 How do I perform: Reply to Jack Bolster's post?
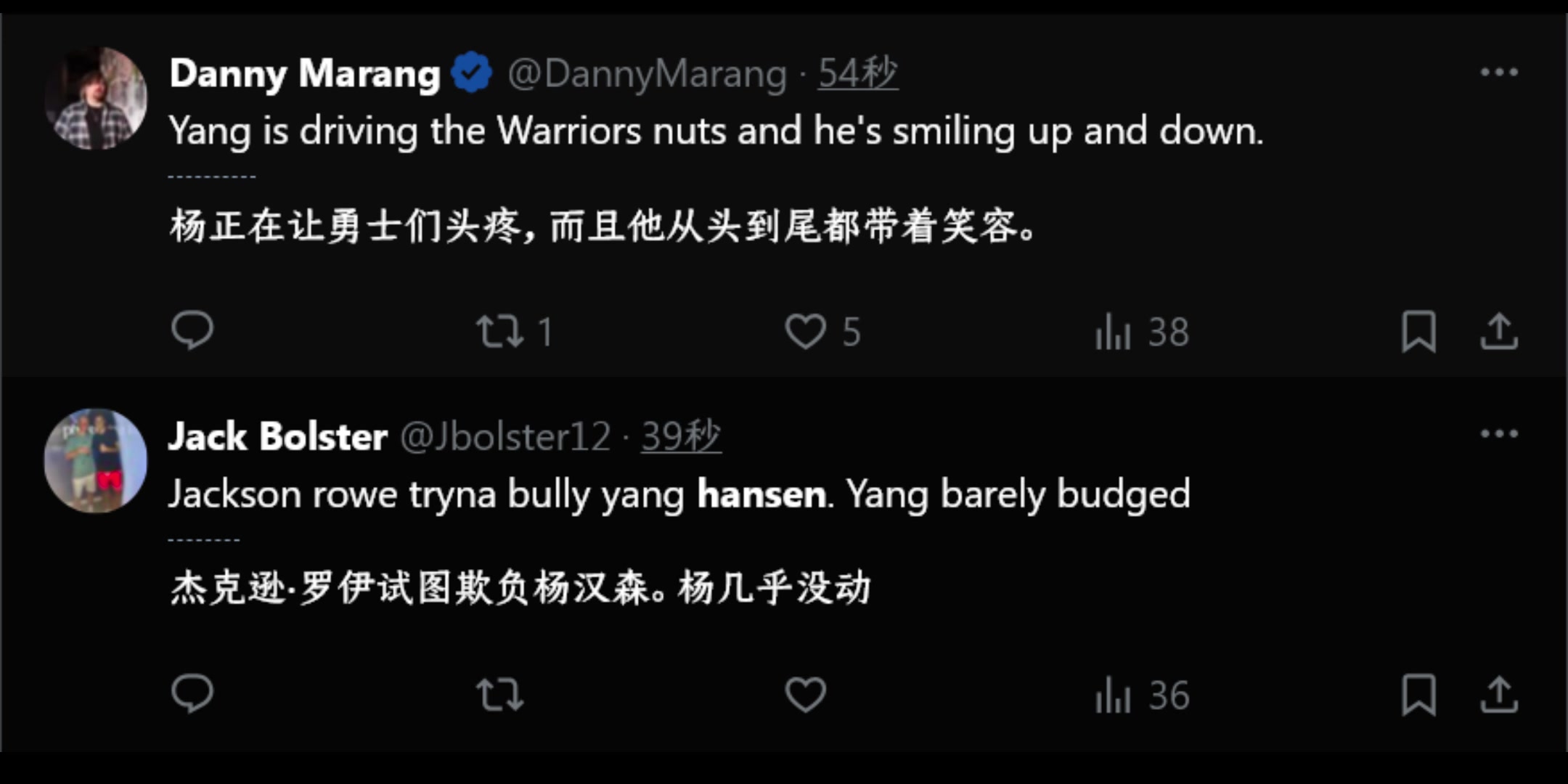tap(192, 695)
